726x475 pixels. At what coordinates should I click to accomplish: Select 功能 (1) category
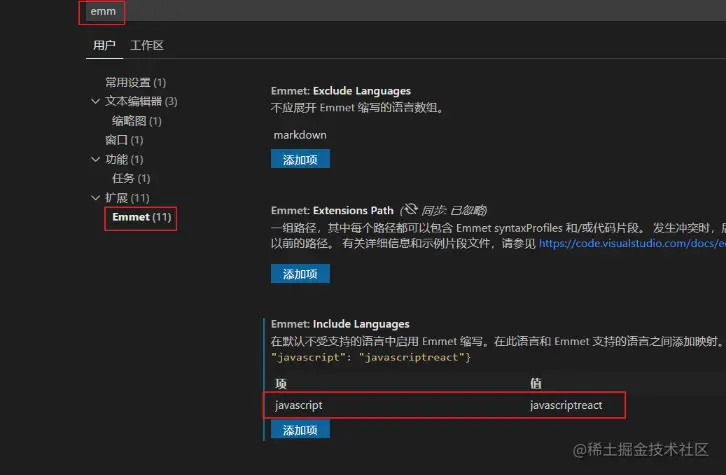(124, 159)
